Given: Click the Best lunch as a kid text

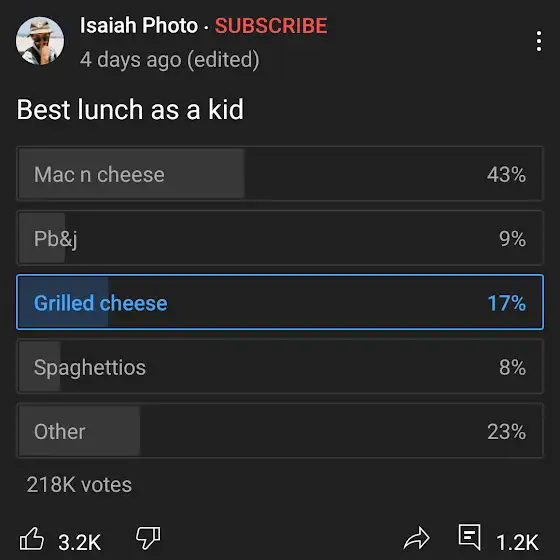Looking at the screenshot, I should tap(130, 109).
